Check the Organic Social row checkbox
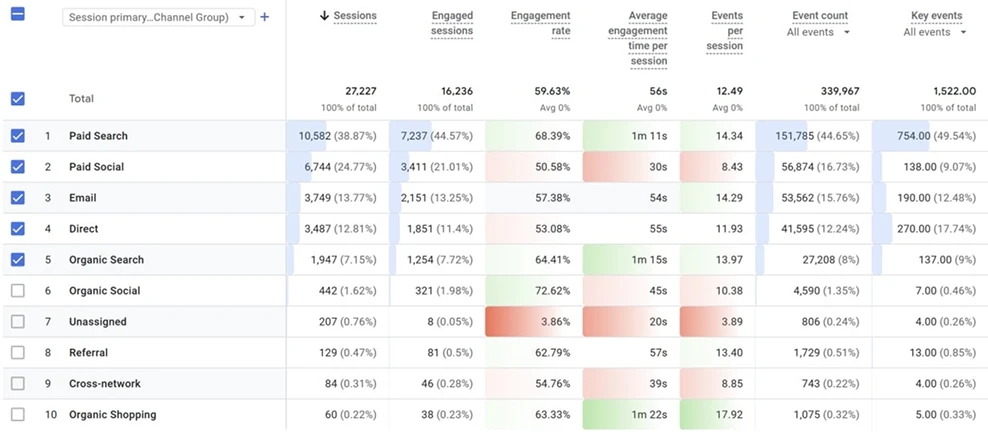The width and height of the screenshot is (988, 438). 18,291
